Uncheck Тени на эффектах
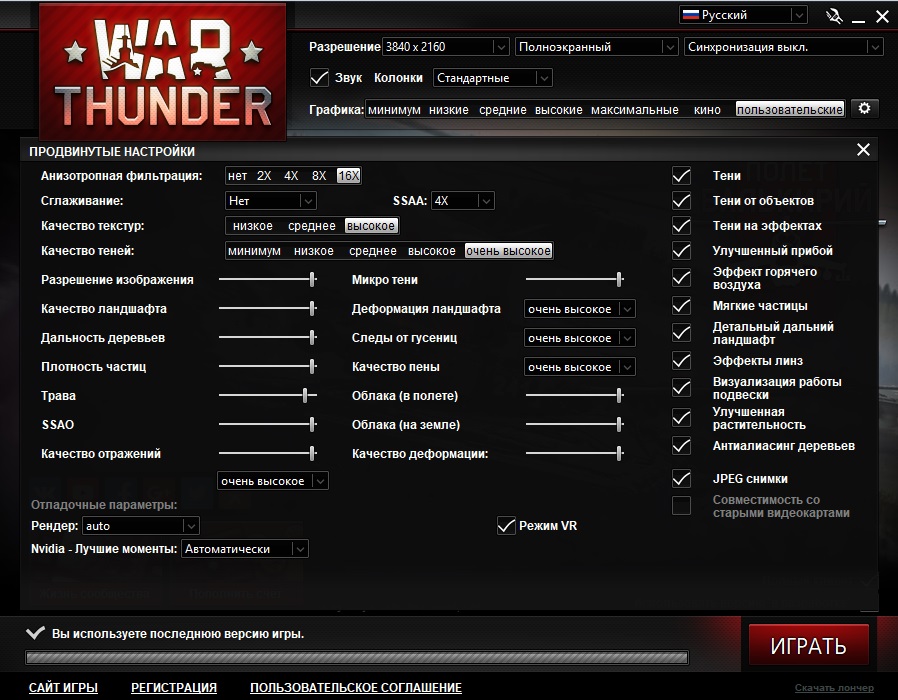 (x=681, y=226)
